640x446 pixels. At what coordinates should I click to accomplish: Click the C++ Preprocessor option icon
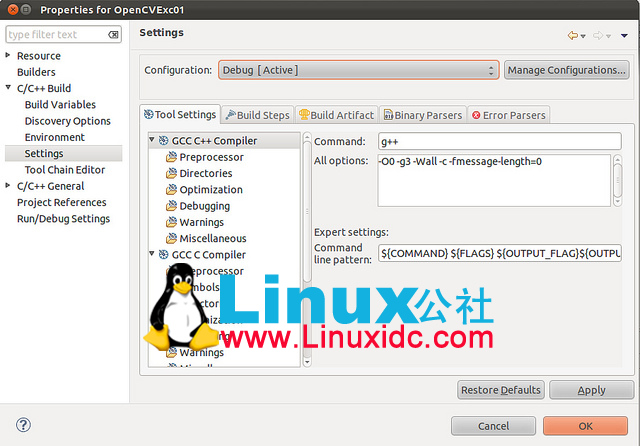(171, 157)
